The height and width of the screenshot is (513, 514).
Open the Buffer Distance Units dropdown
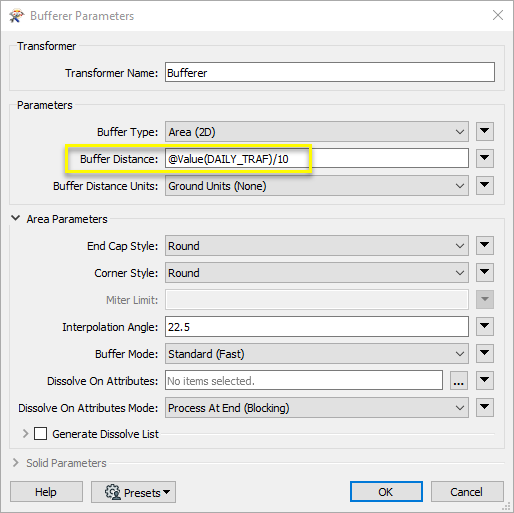coord(317,186)
